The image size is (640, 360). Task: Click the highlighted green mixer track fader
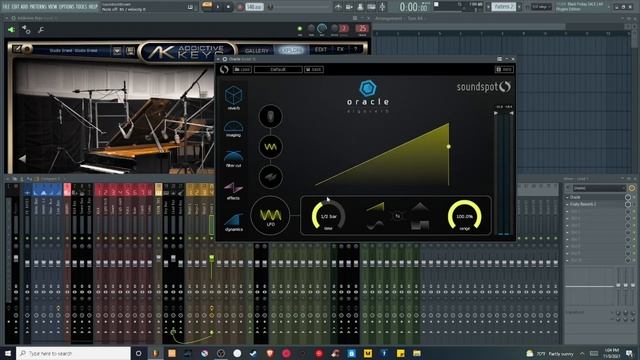(x=211, y=258)
